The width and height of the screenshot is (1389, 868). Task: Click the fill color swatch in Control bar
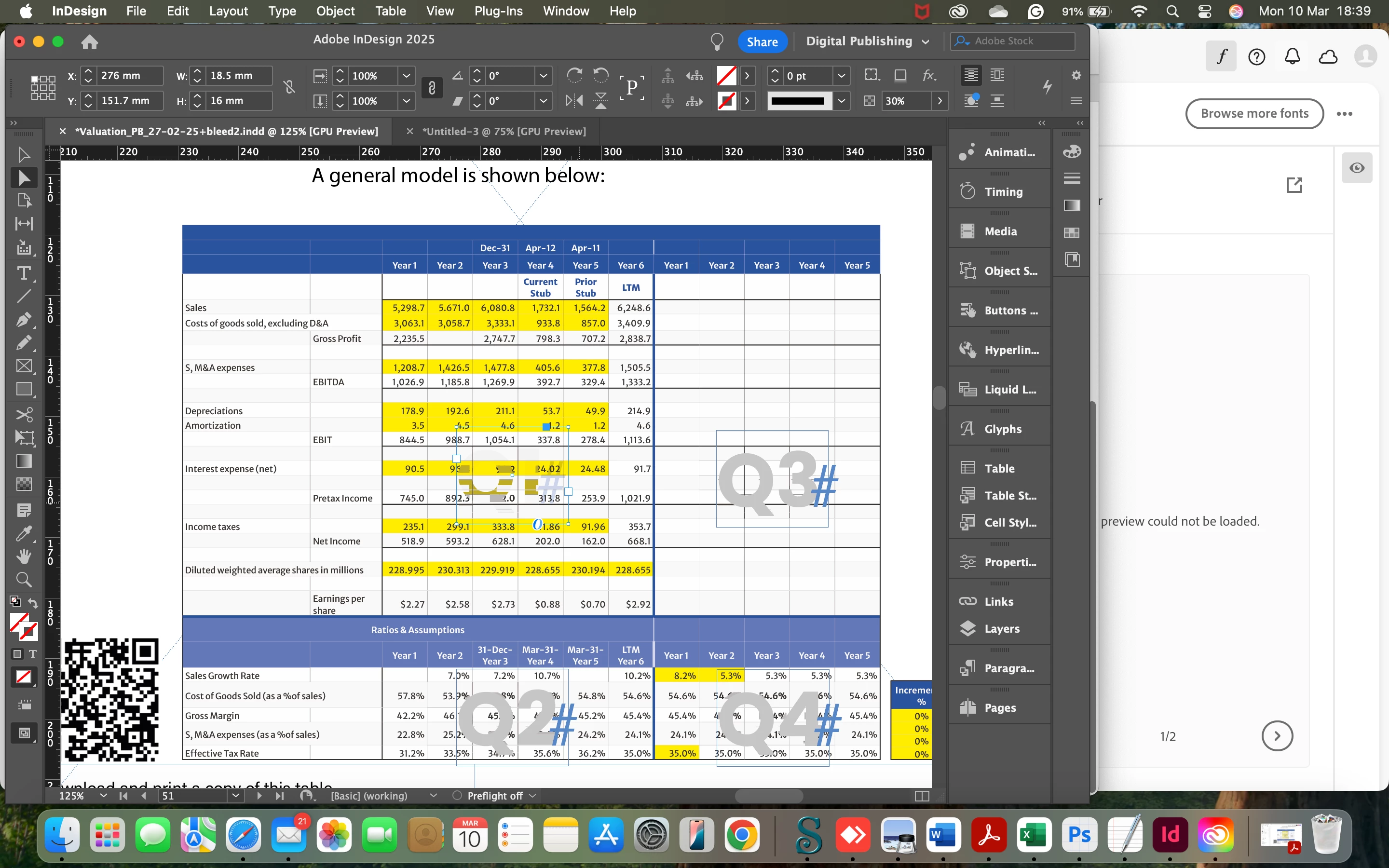tap(727, 76)
